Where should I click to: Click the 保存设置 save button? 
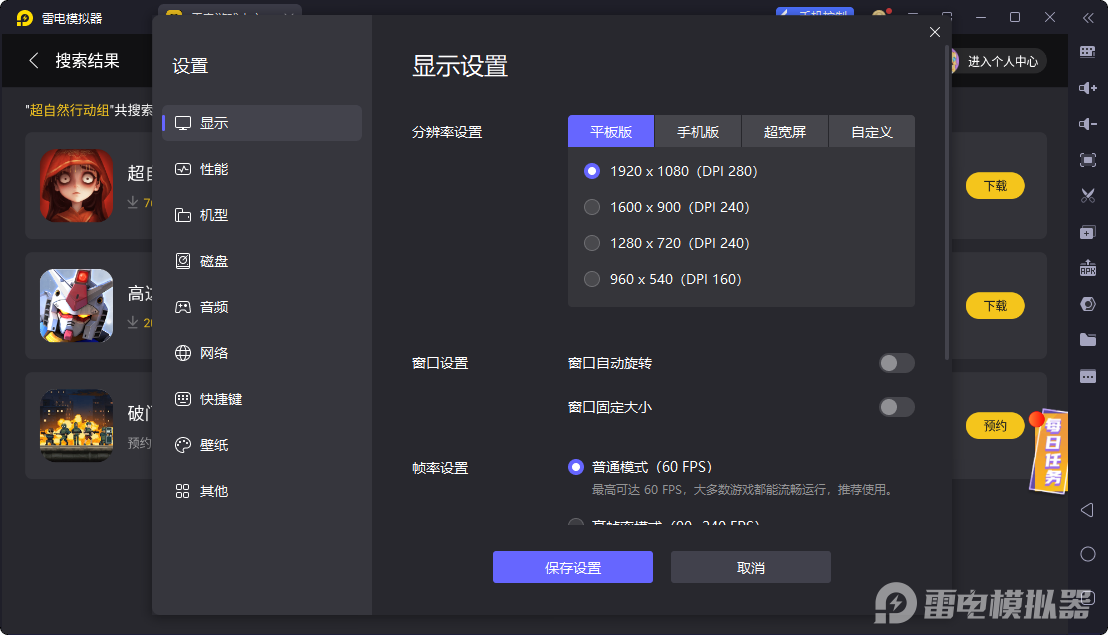point(573,567)
